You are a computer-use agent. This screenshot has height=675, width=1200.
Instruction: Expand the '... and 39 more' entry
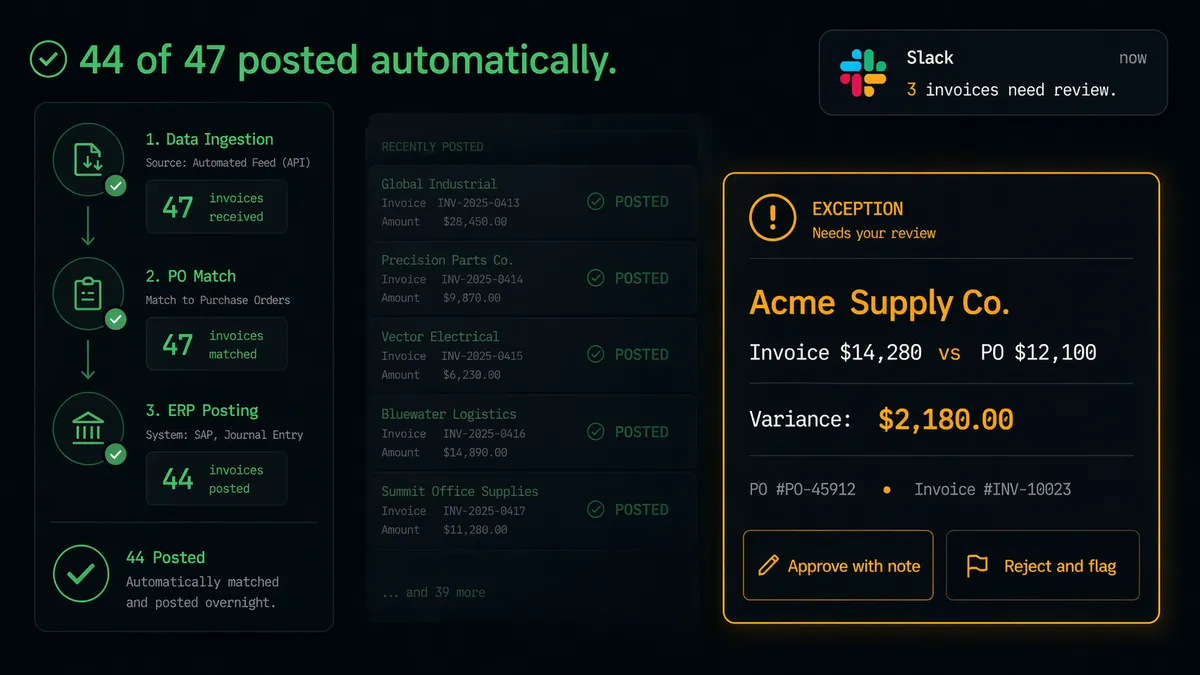pos(434,592)
